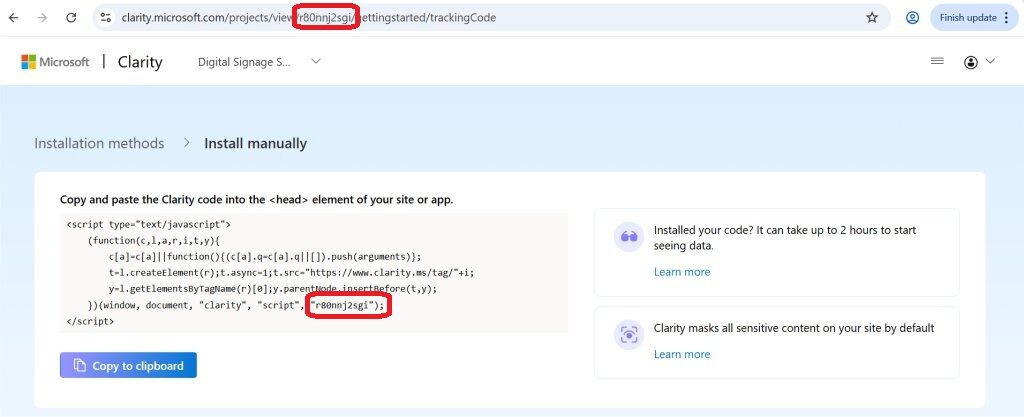Viewport: 1024px width, 417px height.
Task: Open the Chrome profile icon
Action: pyautogui.click(x=912, y=17)
